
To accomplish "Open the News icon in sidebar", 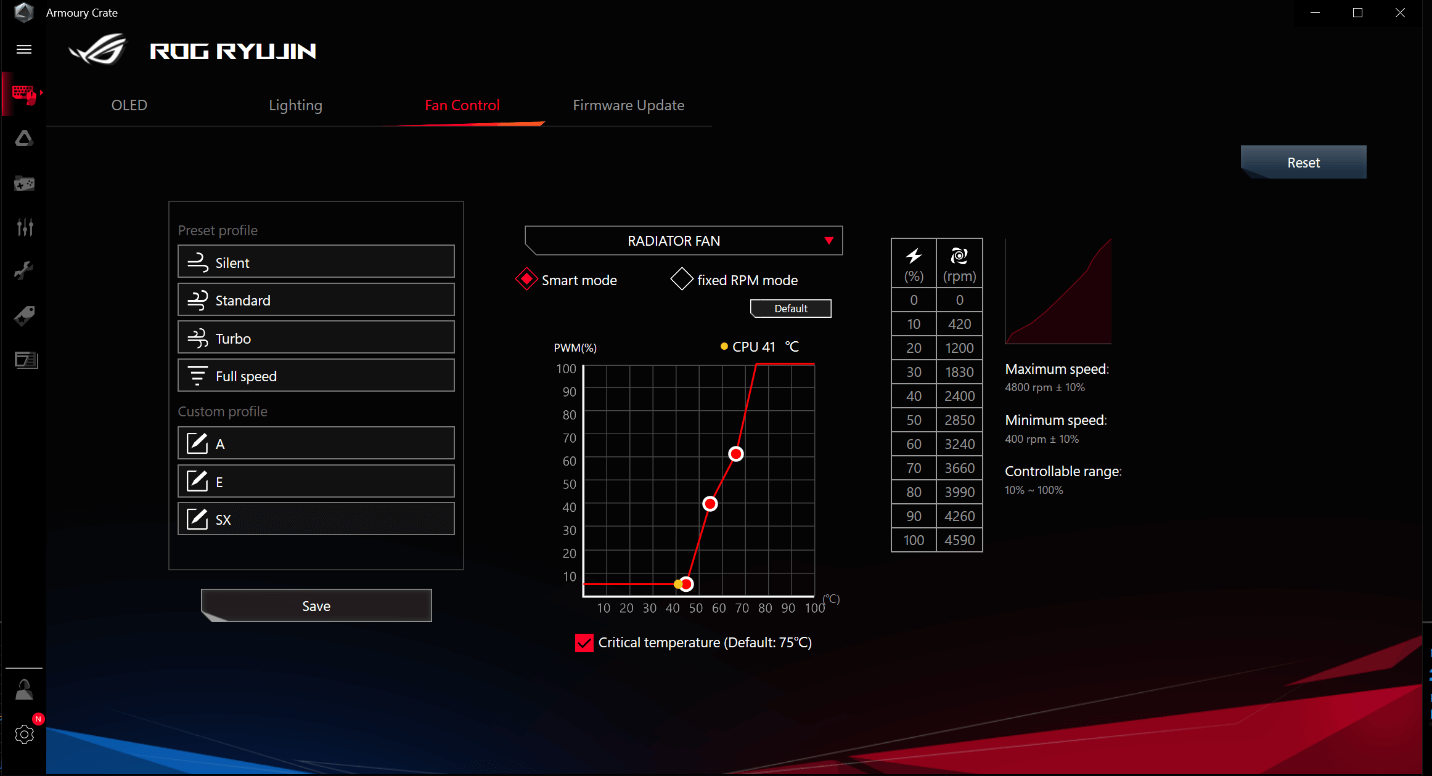I will [x=26, y=360].
